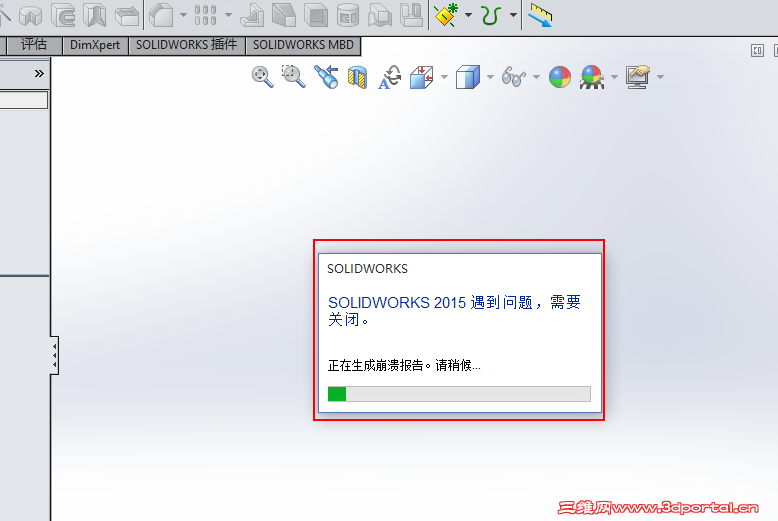Viewport: 778px width, 521px height.
Task: Click the View Settings monitor icon
Action: (x=638, y=77)
